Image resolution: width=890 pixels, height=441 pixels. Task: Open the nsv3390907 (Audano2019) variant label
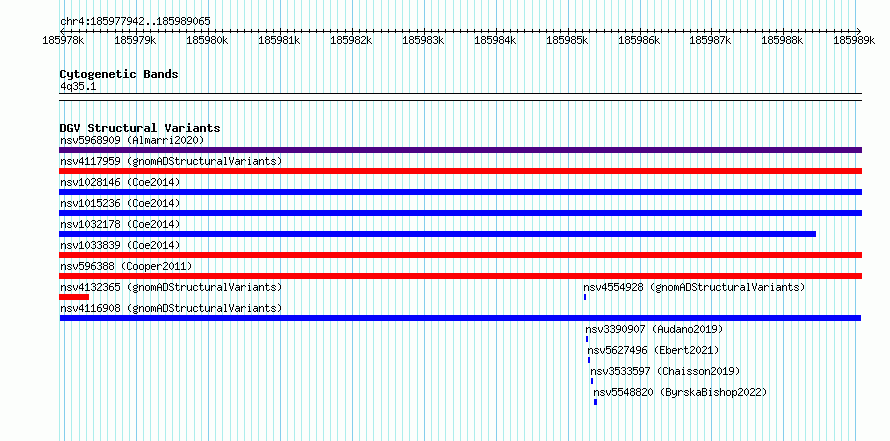click(654, 329)
